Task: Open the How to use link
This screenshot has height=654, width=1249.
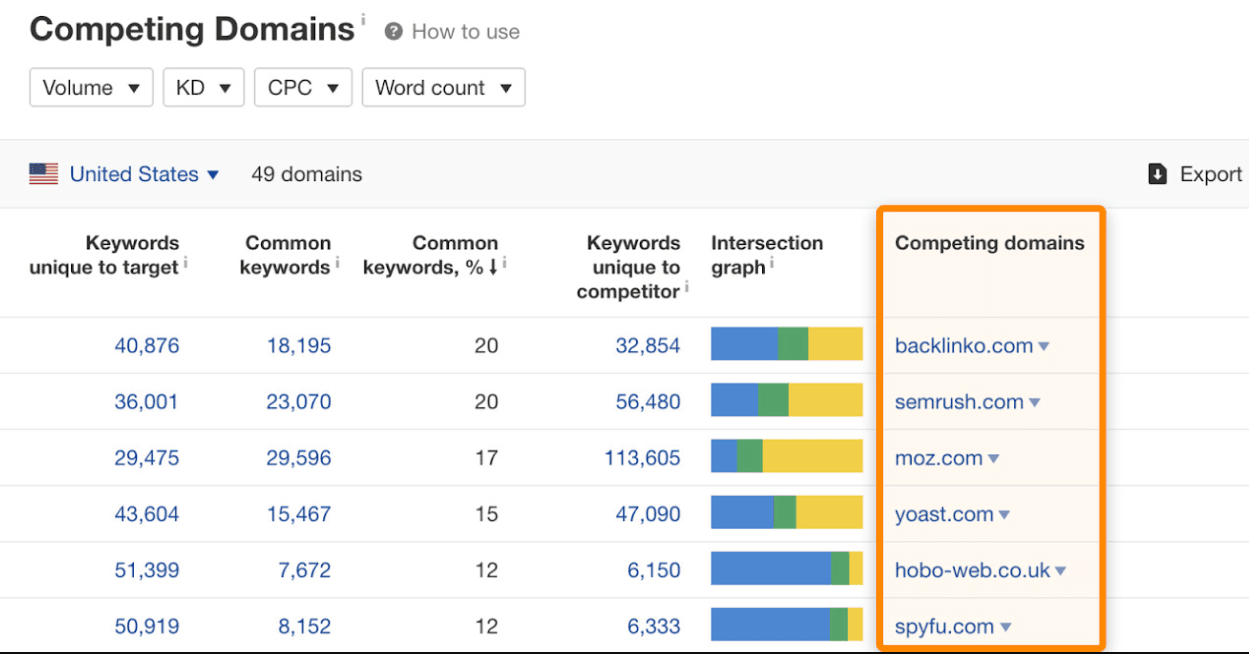Action: pos(465,32)
